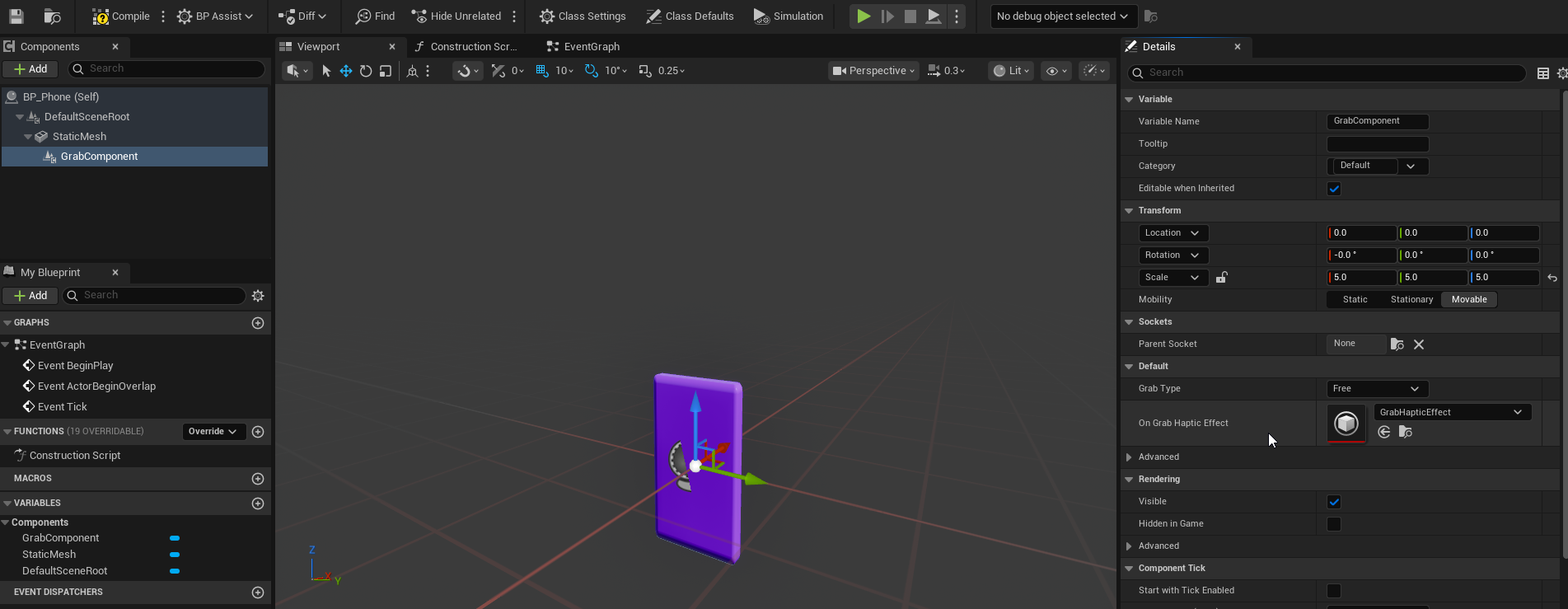Select the My Blueprint tab
Image resolution: width=1568 pixels, height=609 pixels.
[x=50, y=273]
